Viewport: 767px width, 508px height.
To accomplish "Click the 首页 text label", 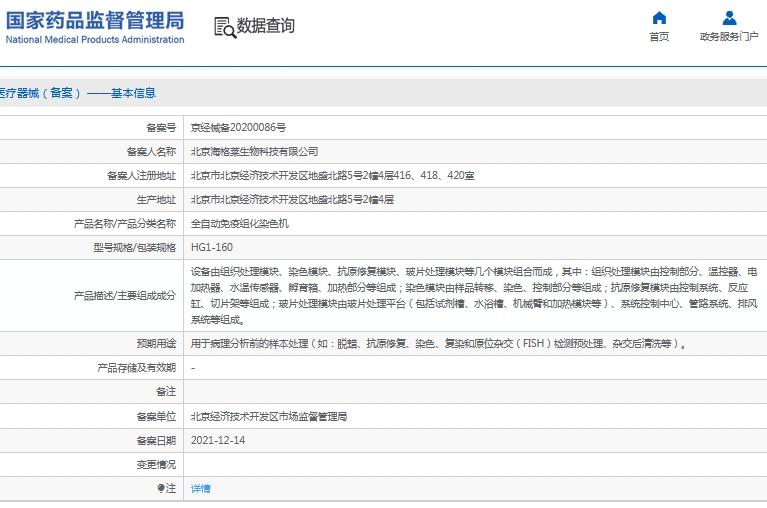I will point(659,37).
